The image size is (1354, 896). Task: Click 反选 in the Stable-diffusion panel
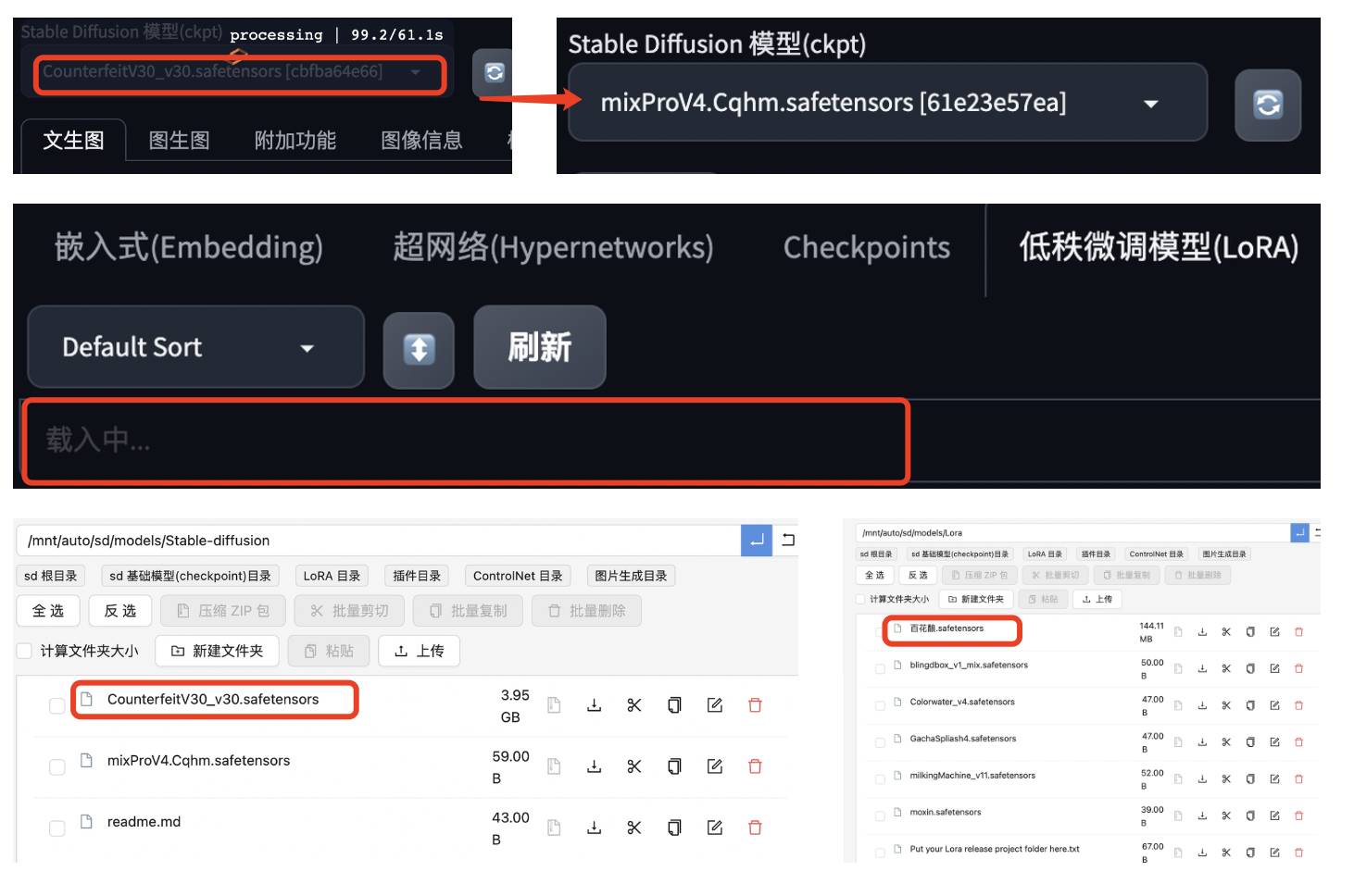[x=119, y=611]
